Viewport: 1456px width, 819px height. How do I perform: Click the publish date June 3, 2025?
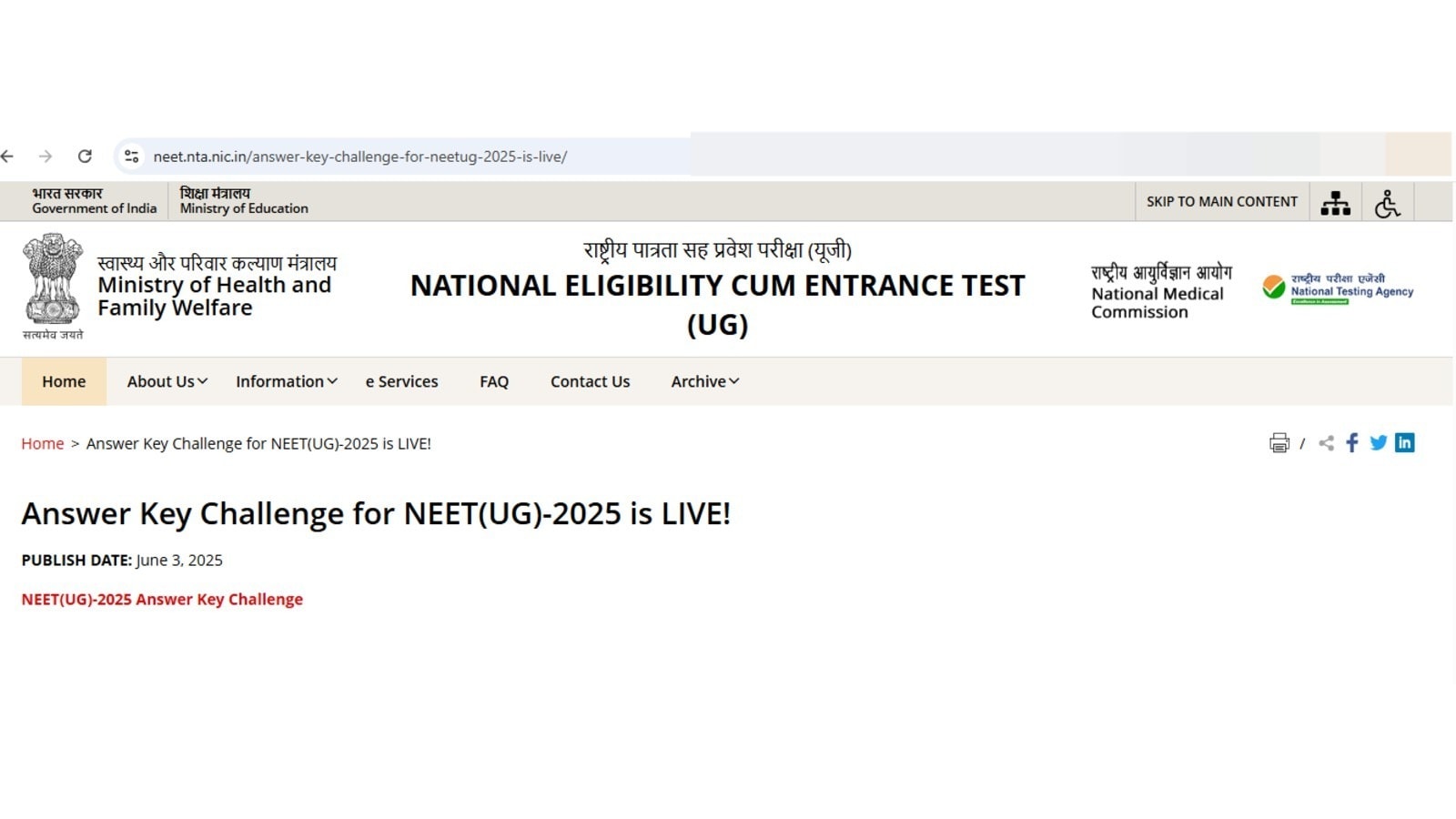[179, 561]
